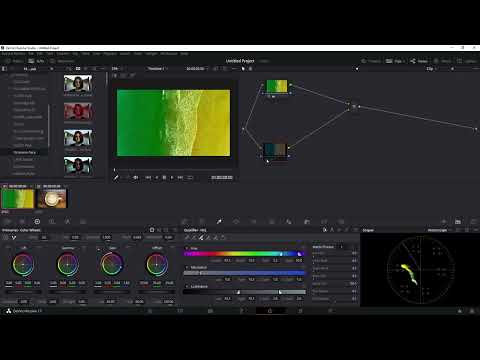Viewport: 480px width, 360px height.
Task: Open the Curves palette icon
Action: click(x=185, y=221)
